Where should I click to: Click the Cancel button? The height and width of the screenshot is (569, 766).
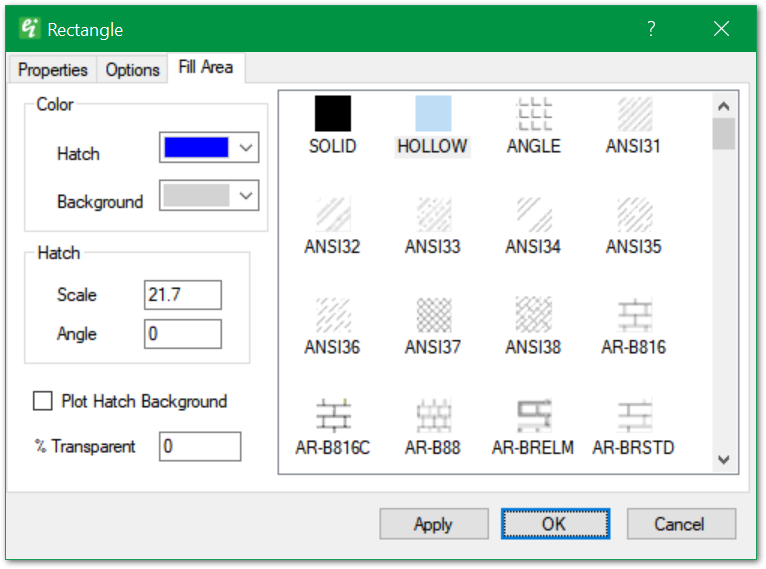681,524
